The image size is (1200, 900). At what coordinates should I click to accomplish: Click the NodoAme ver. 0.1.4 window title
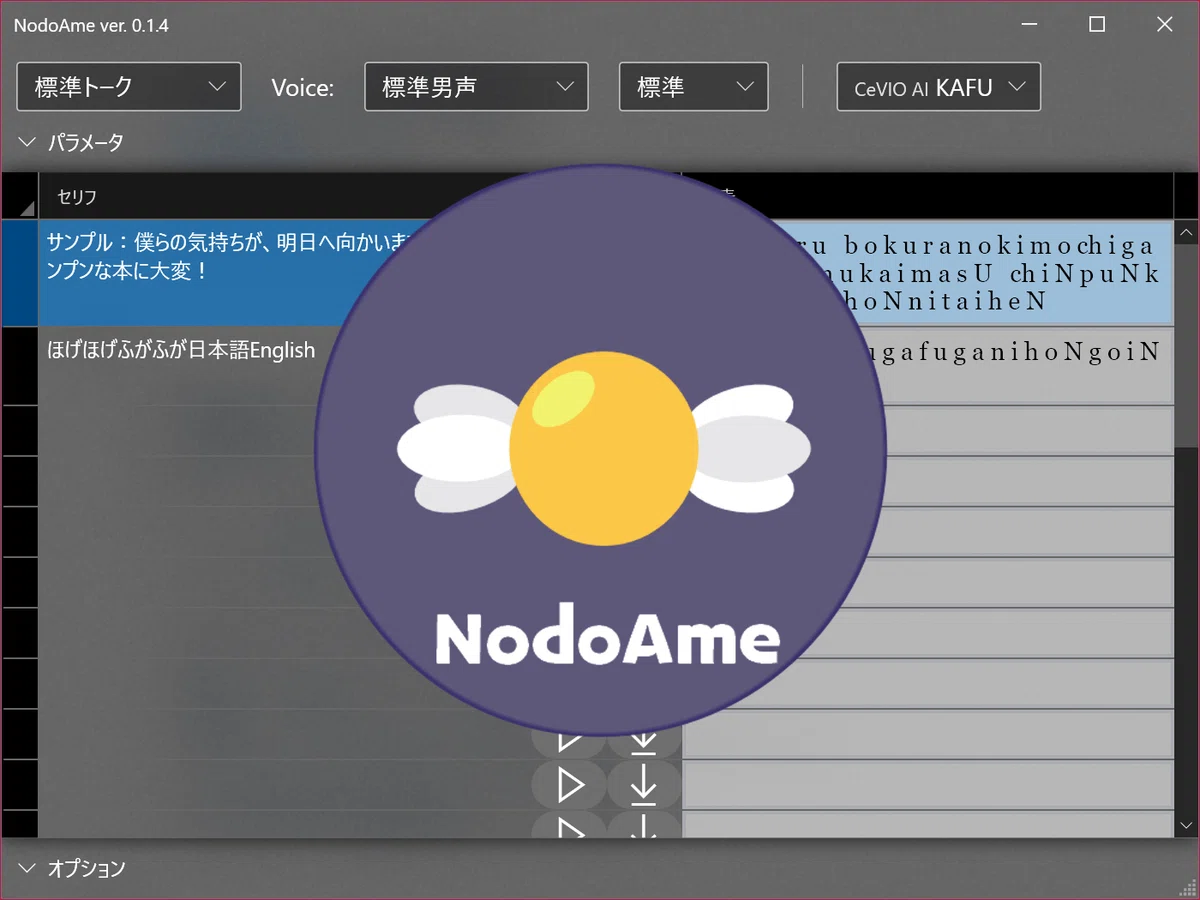(x=91, y=25)
